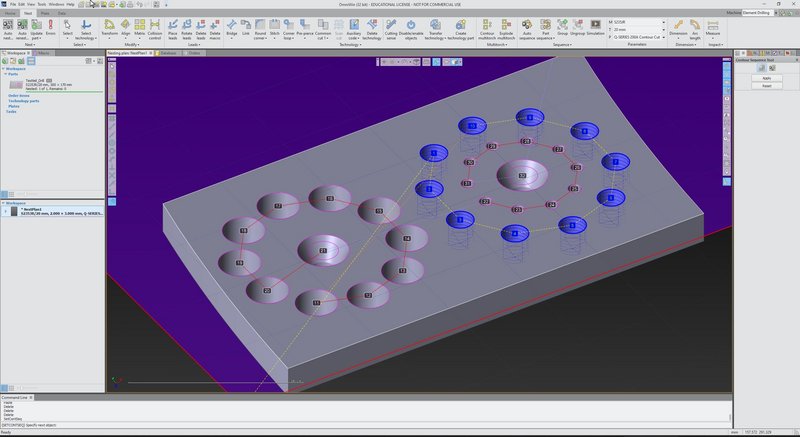This screenshot has width=800, height=437.
Task: Collapse the Parts tree node
Action: (x=5, y=74)
